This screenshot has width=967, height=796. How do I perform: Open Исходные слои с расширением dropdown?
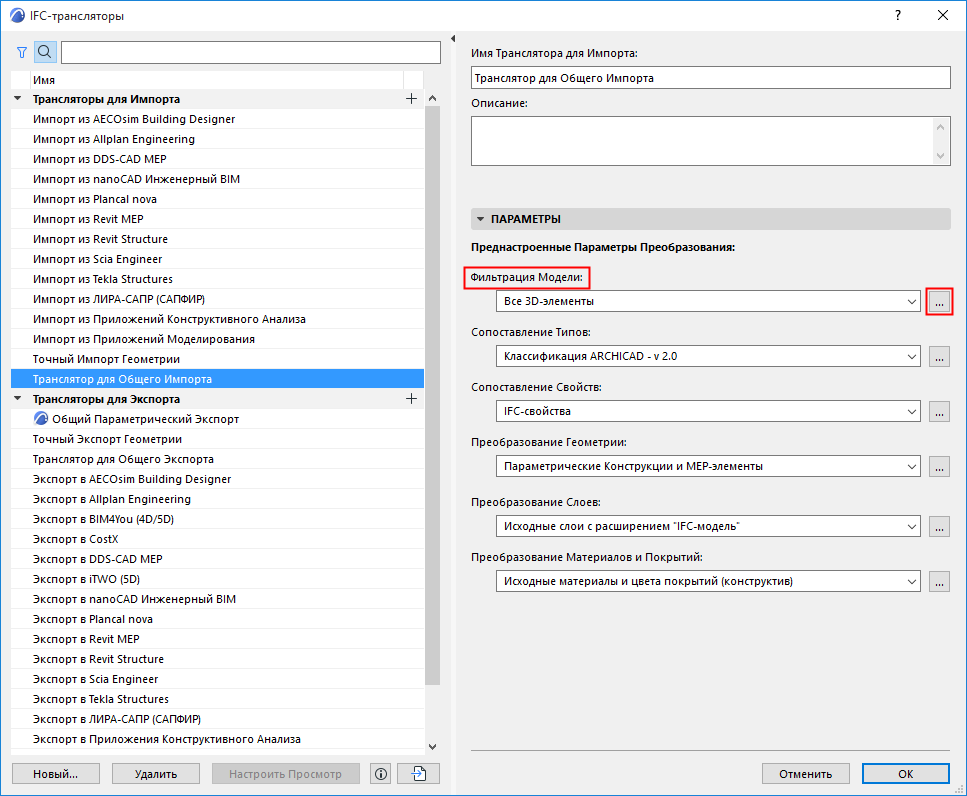click(708, 527)
